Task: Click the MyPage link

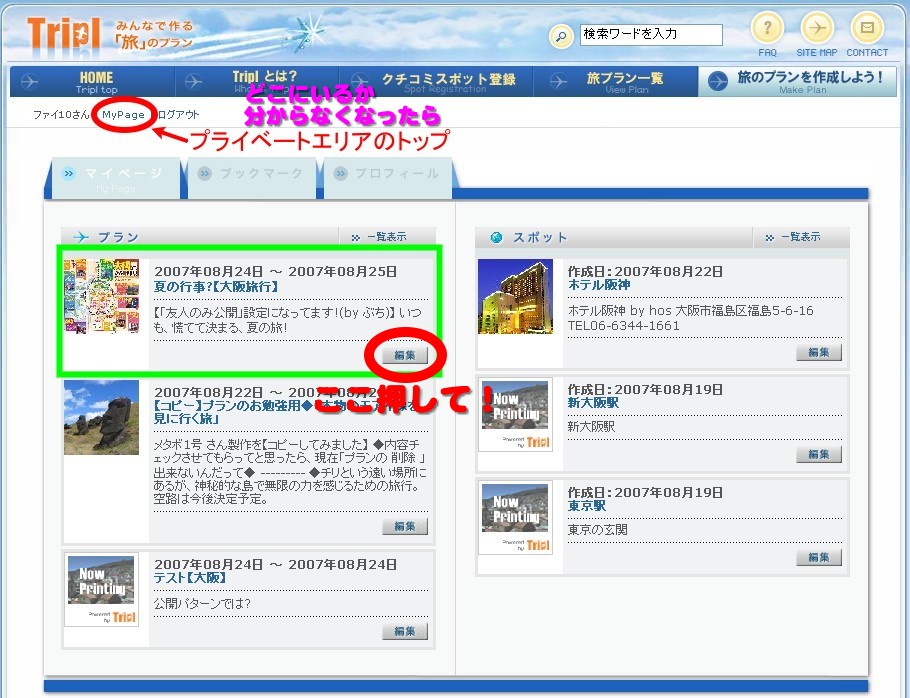Action: tap(123, 115)
